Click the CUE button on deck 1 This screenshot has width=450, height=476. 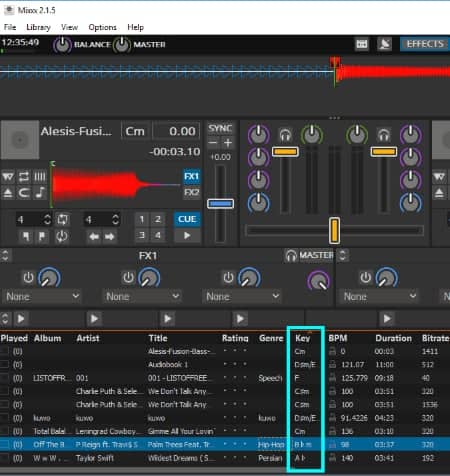pyautogui.click(x=187, y=219)
